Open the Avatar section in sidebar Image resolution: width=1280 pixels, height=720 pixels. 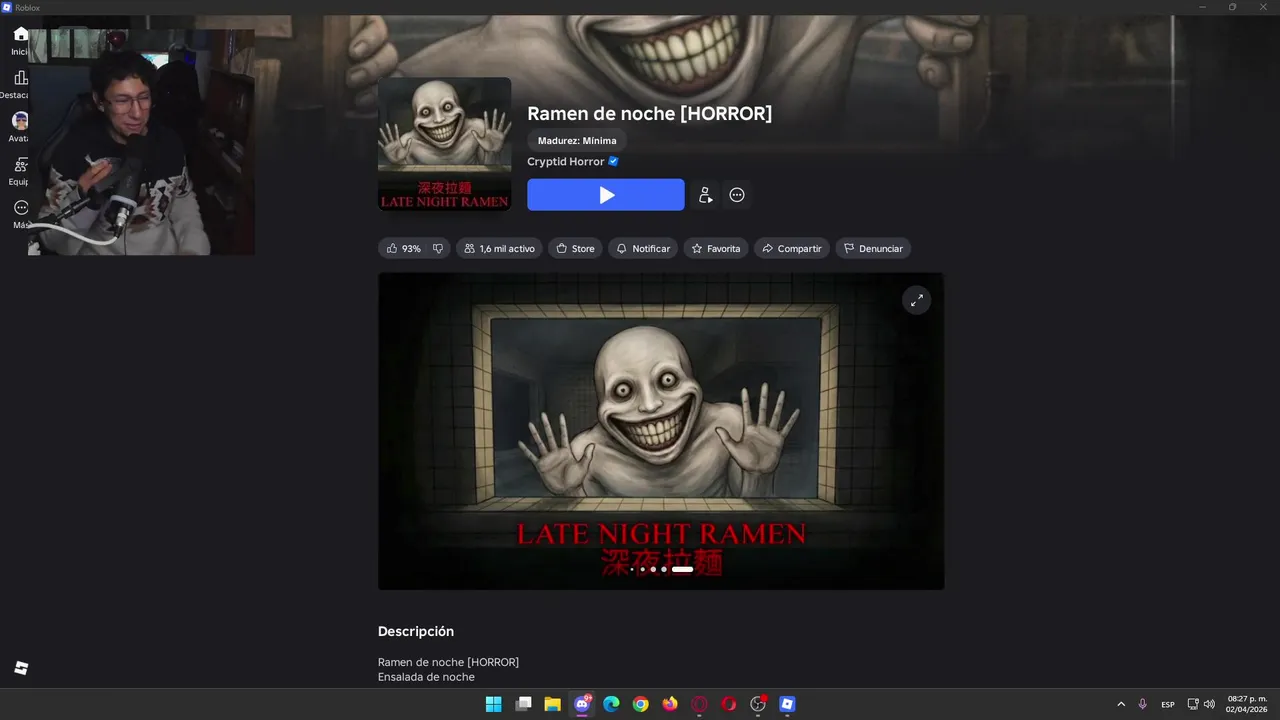[x=20, y=127]
